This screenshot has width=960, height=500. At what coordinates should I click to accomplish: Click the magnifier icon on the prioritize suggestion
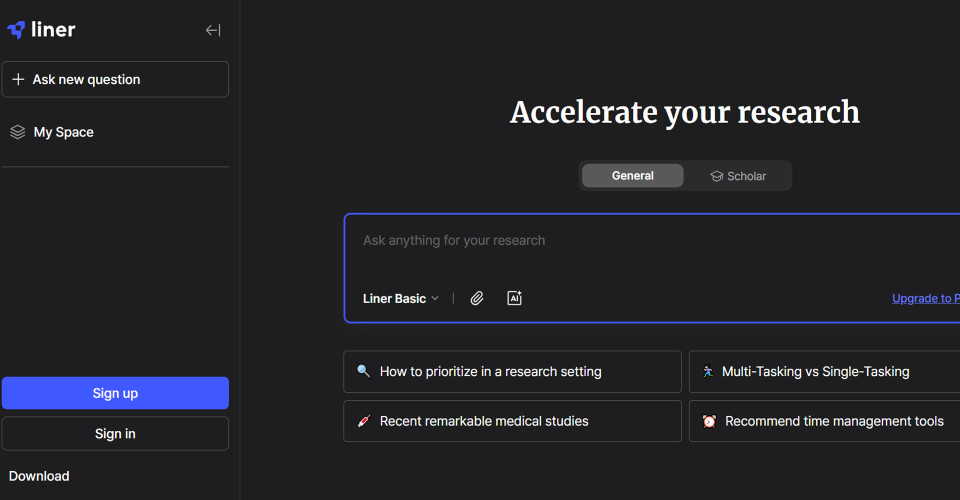pyautogui.click(x=363, y=371)
